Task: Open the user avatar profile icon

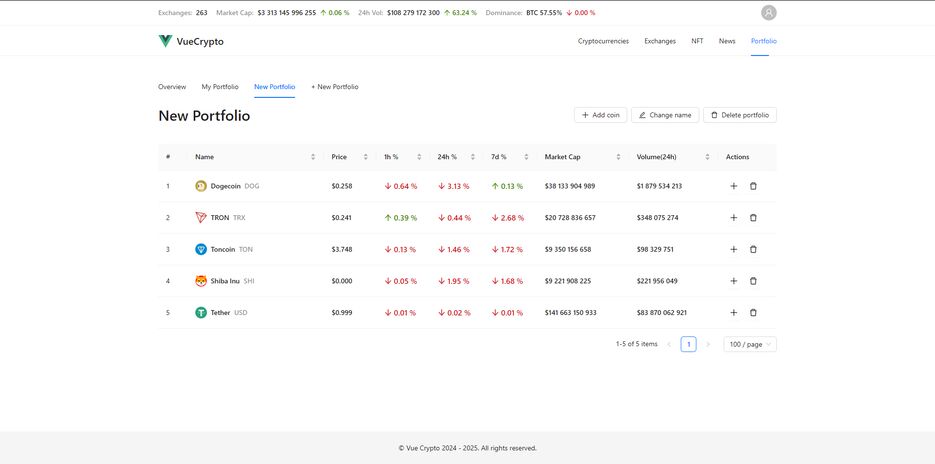Action: (769, 13)
